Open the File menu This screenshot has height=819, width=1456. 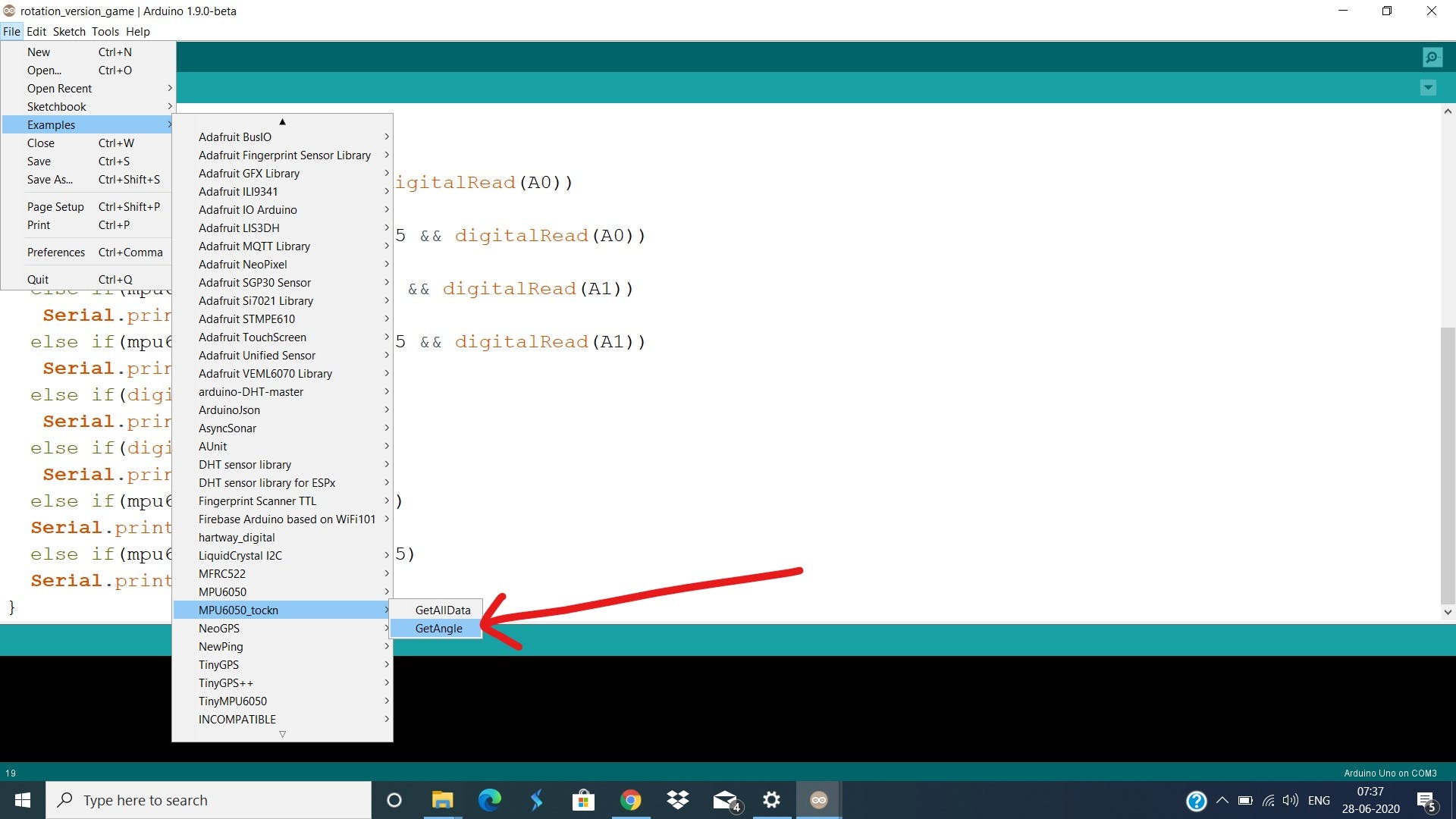12,31
